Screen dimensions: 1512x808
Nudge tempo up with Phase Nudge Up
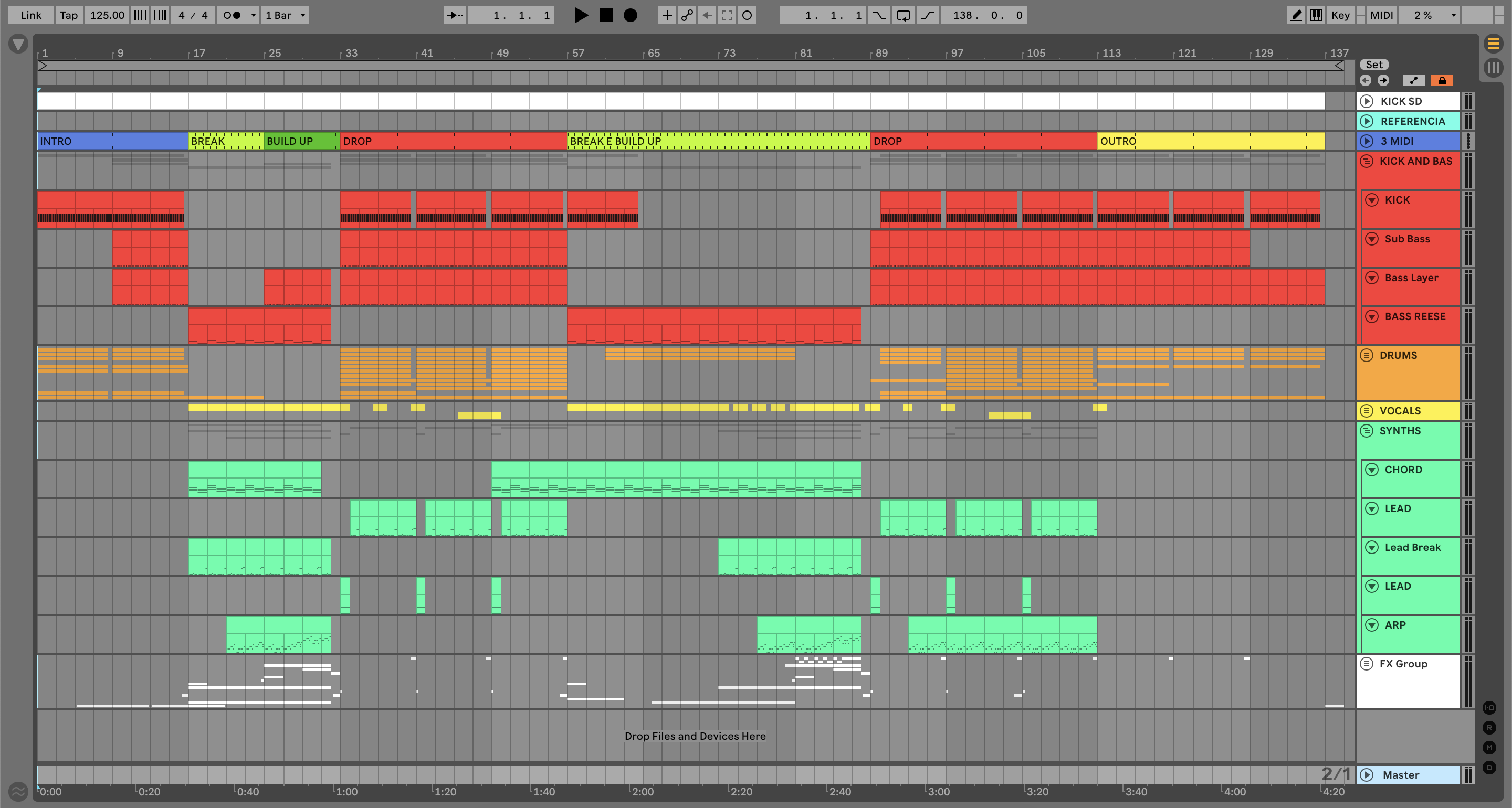coord(160,15)
